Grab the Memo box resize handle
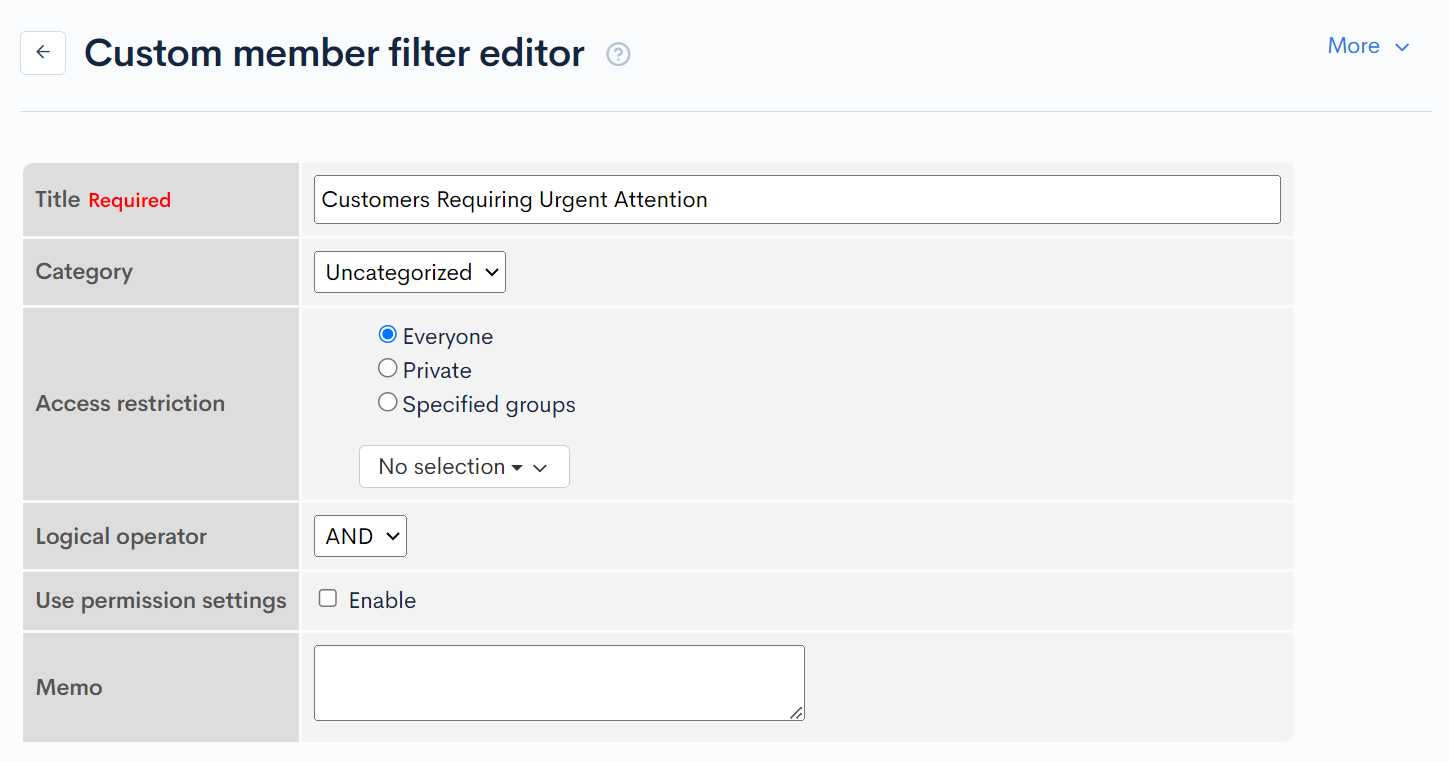The height and width of the screenshot is (762, 1449). click(x=796, y=712)
